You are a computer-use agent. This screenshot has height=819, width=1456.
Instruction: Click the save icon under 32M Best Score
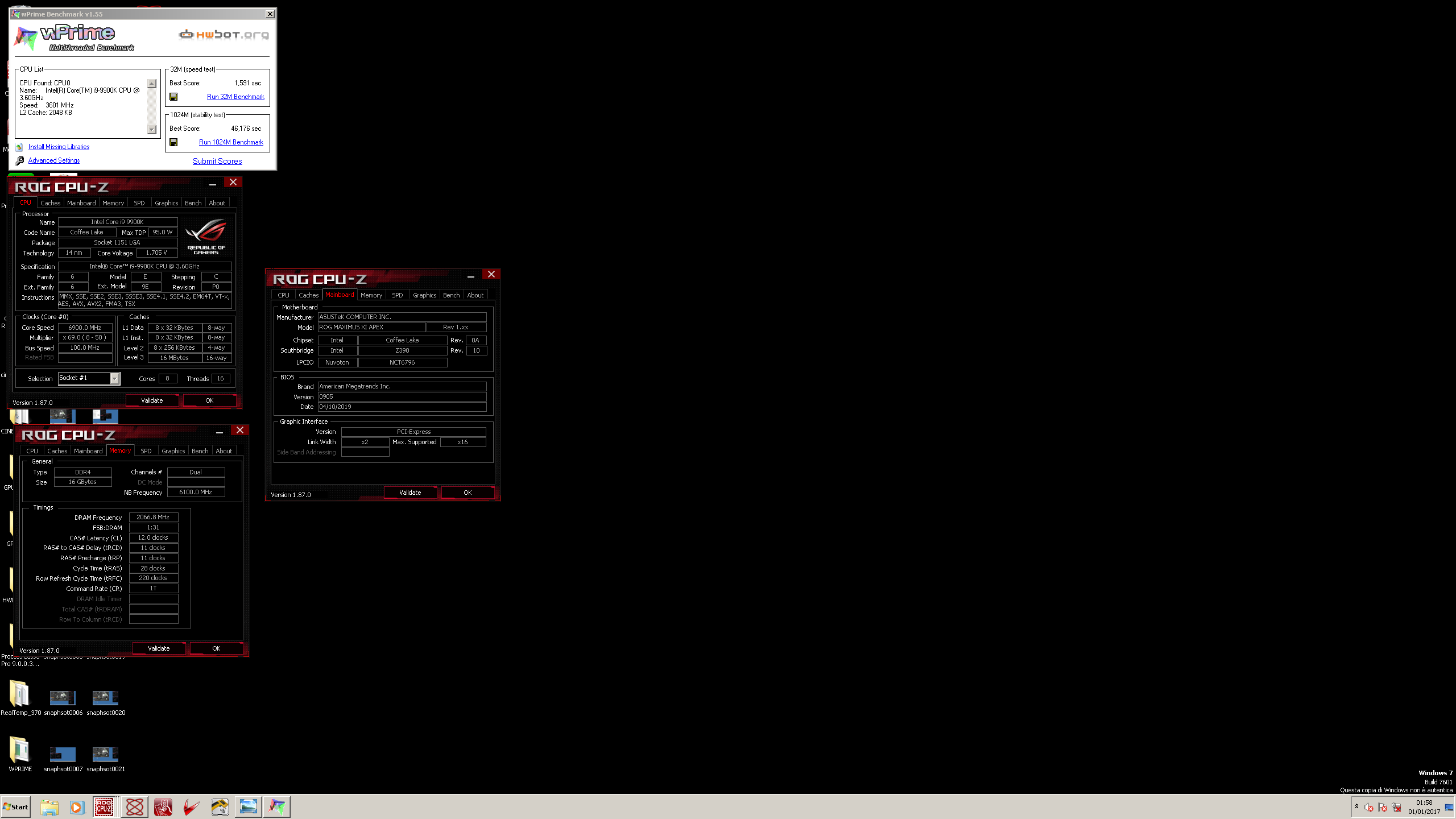[173, 97]
